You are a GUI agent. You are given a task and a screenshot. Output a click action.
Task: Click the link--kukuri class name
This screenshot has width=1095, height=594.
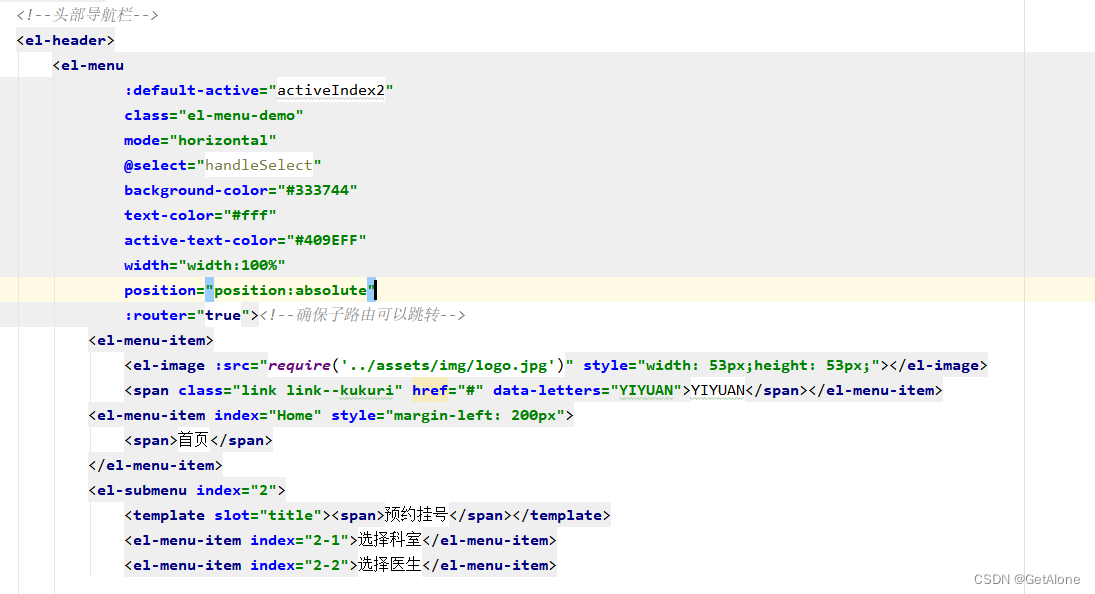(340, 391)
